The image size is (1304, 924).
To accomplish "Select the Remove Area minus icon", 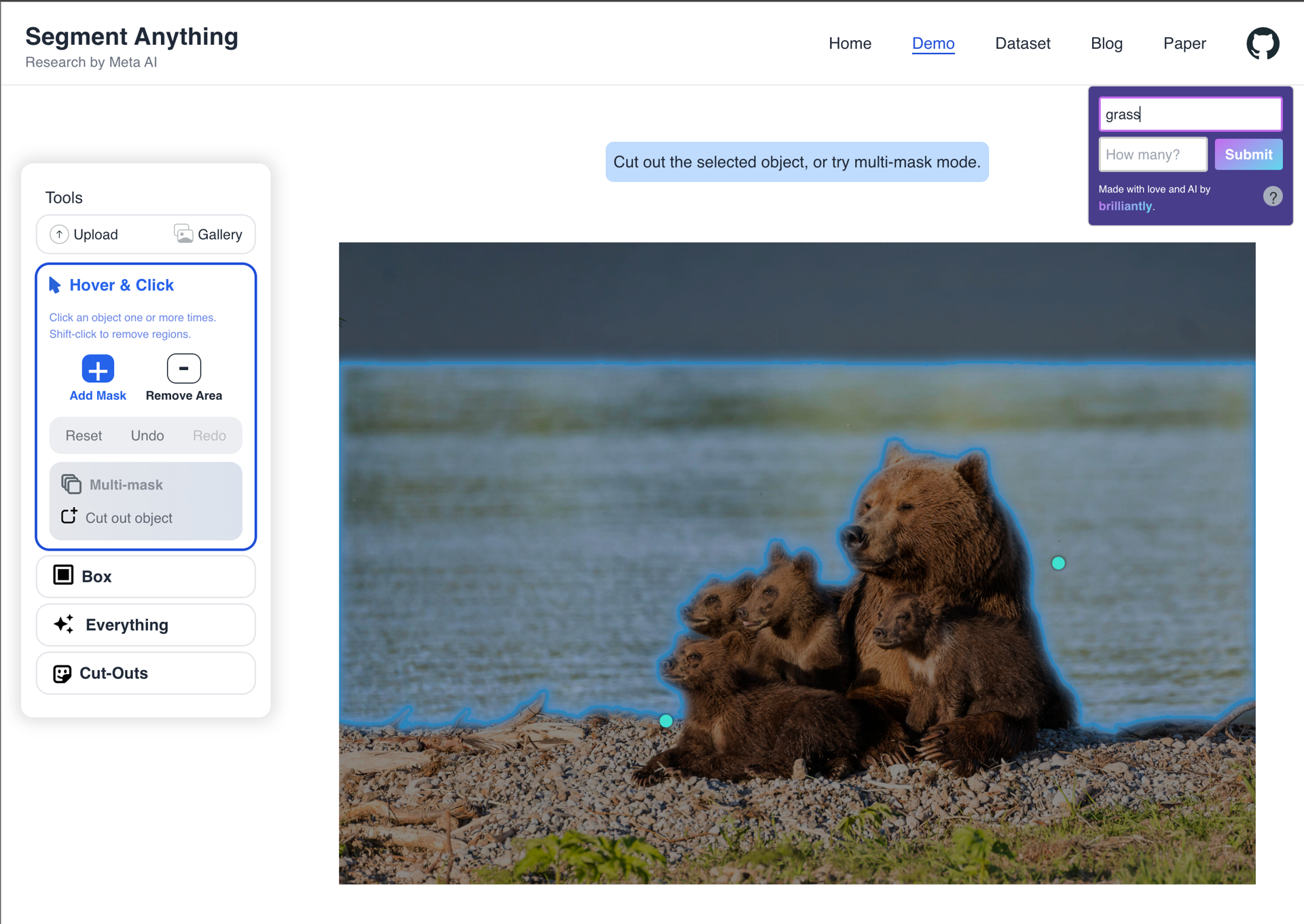I will pyautogui.click(x=183, y=369).
